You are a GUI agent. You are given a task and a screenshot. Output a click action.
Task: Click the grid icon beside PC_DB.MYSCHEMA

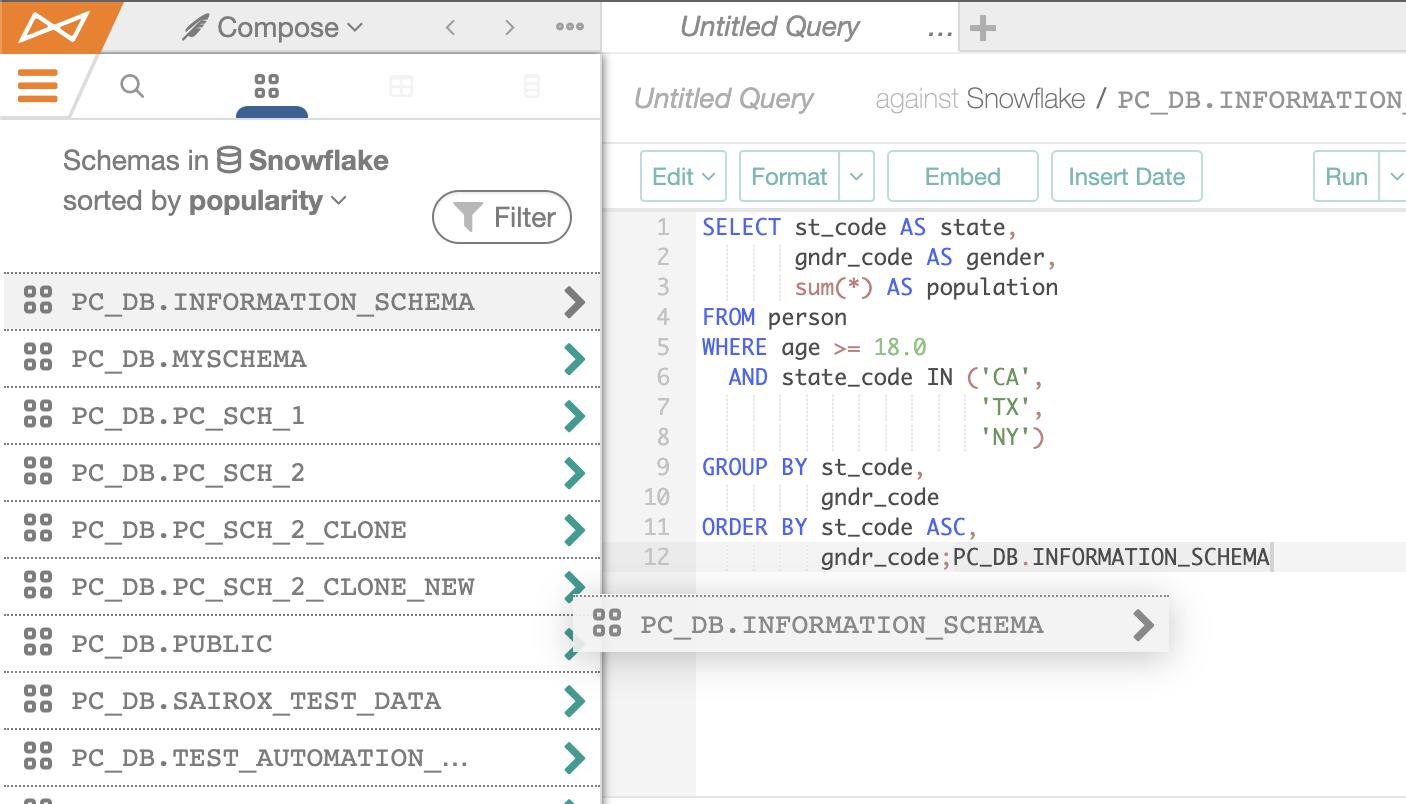click(x=38, y=357)
